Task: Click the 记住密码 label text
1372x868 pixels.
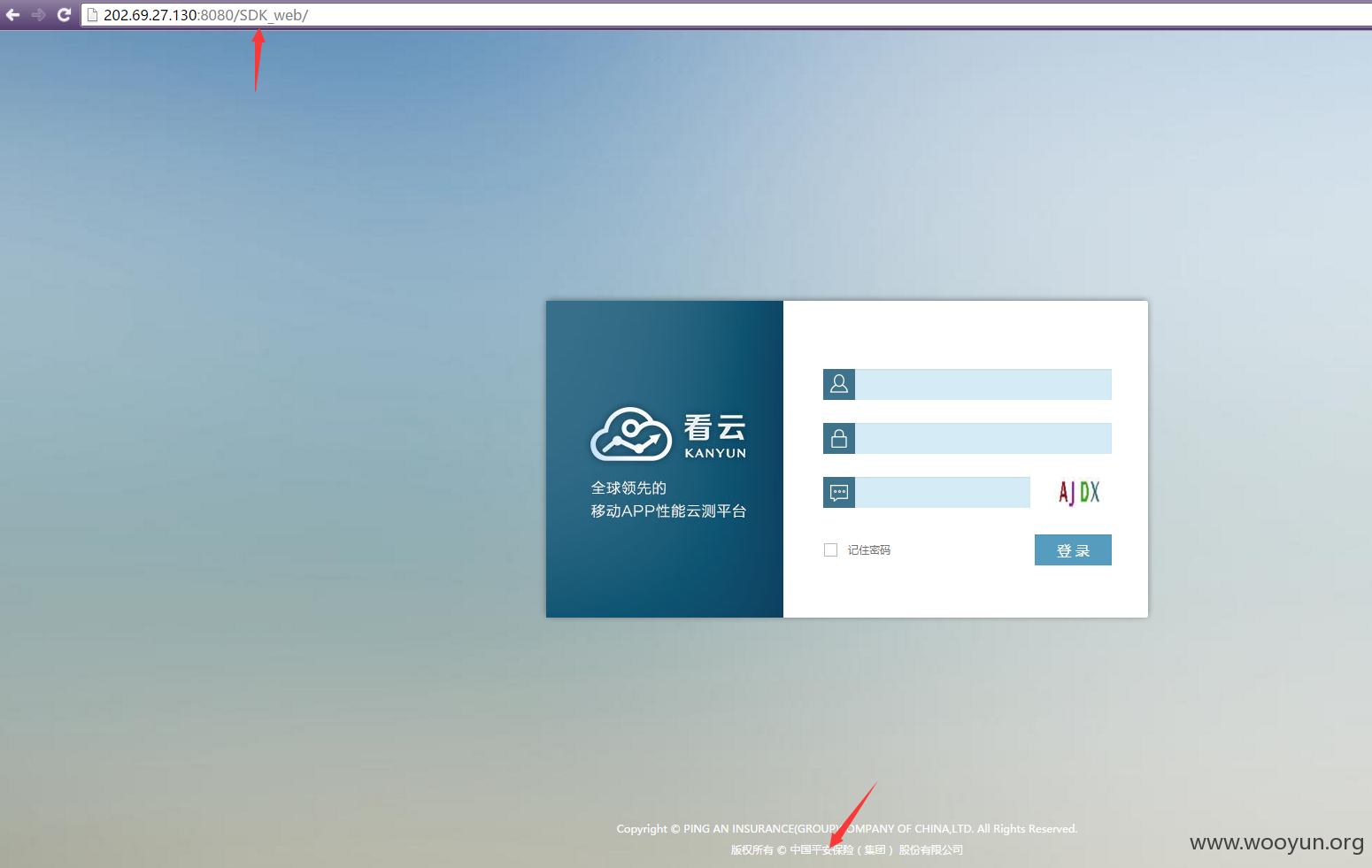Action: (x=869, y=549)
